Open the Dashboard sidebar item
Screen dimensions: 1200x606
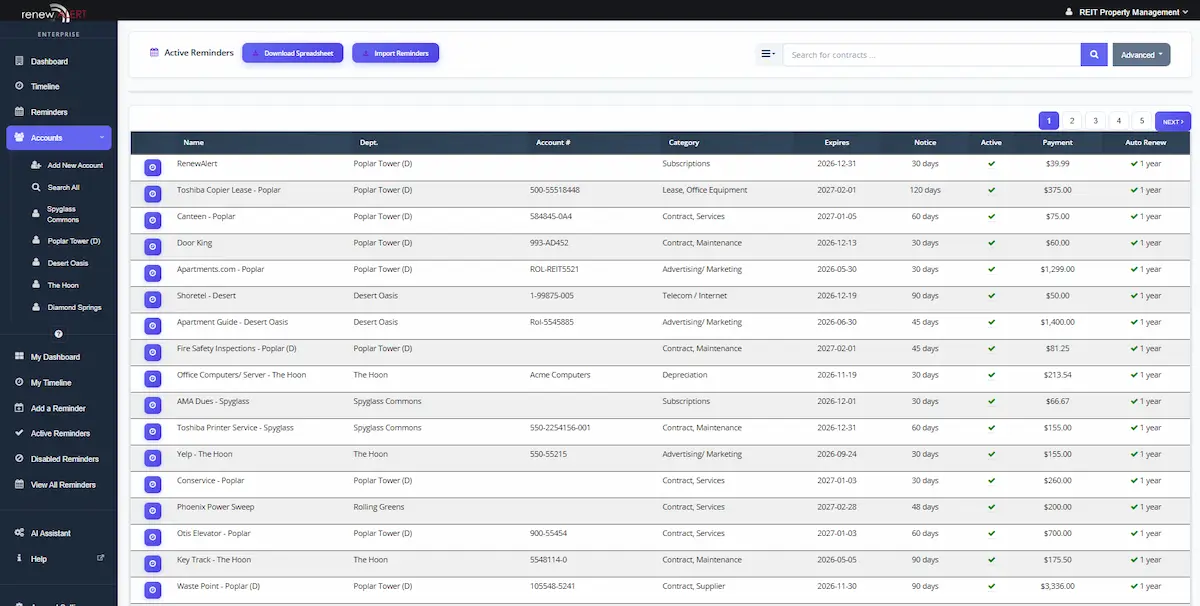(x=49, y=62)
